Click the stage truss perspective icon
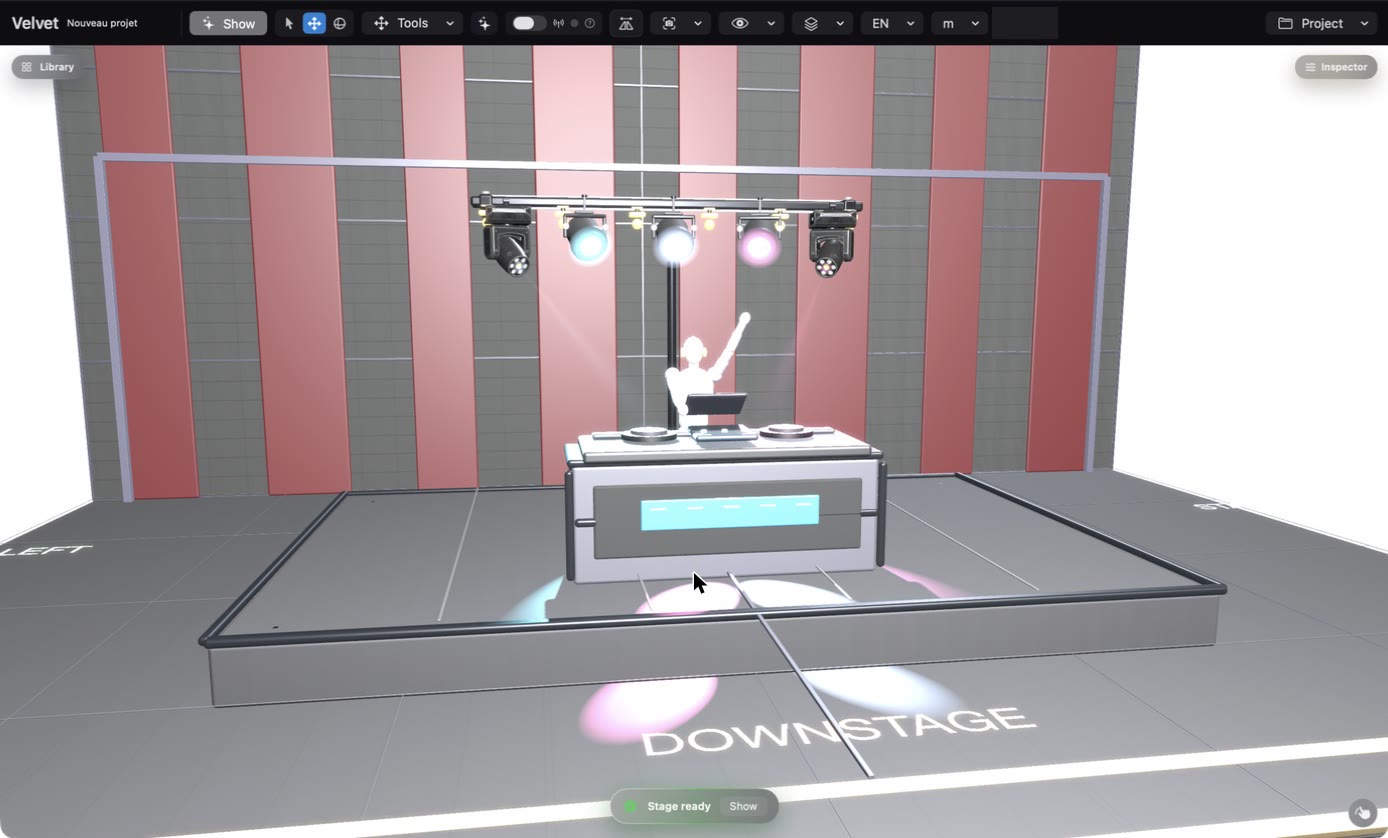The image size is (1388, 838). pyautogui.click(x=626, y=23)
